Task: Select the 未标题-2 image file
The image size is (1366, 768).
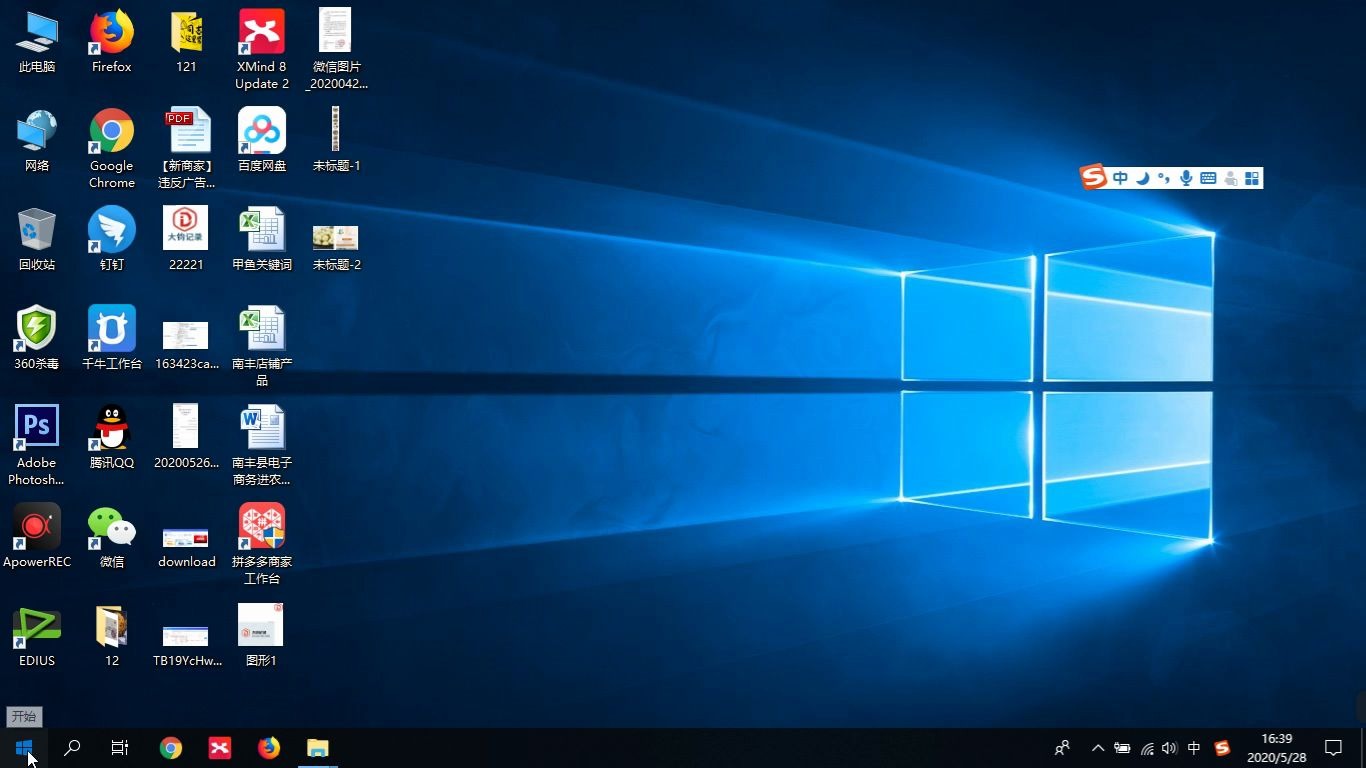Action: click(336, 247)
